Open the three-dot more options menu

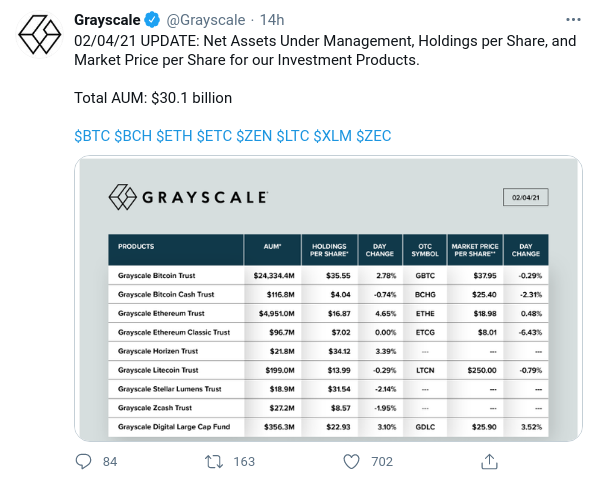(x=573, y=20)
